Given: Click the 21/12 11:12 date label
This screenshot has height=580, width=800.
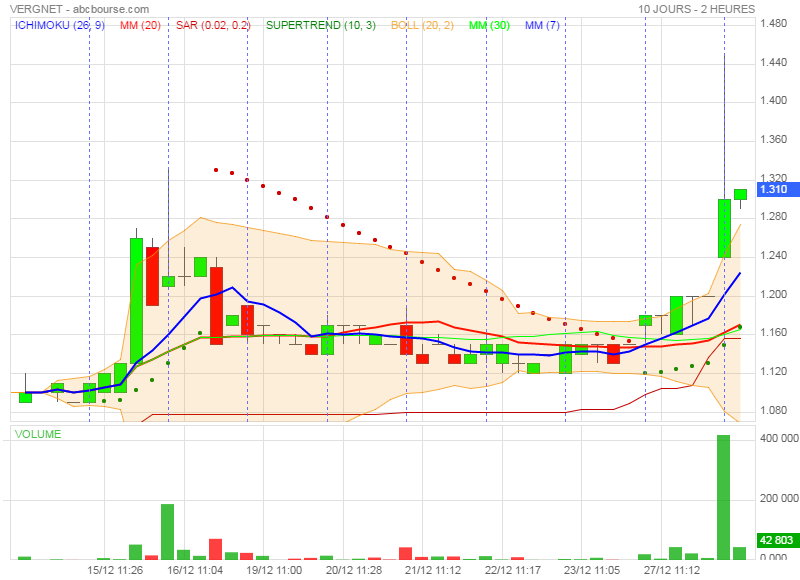Looking at the screenshot, I should pyautogui.click(x=433, y=570).
